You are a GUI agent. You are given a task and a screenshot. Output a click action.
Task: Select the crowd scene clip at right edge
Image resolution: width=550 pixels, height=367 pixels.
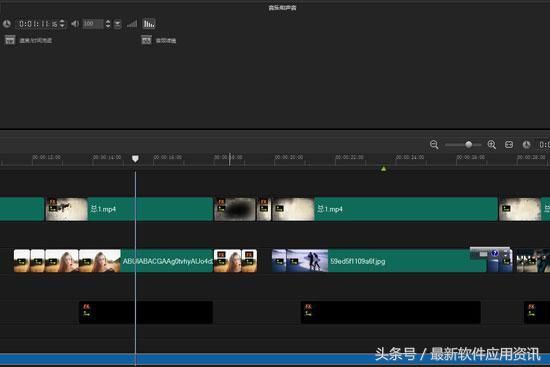point(532,261)
